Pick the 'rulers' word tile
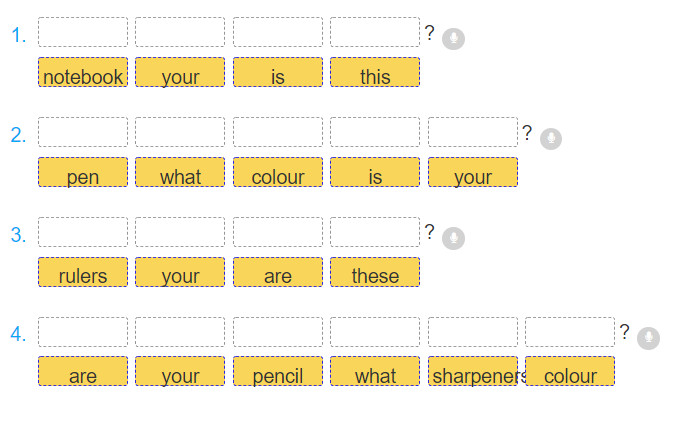The image size is (695, 421). [x=83, y=272]
